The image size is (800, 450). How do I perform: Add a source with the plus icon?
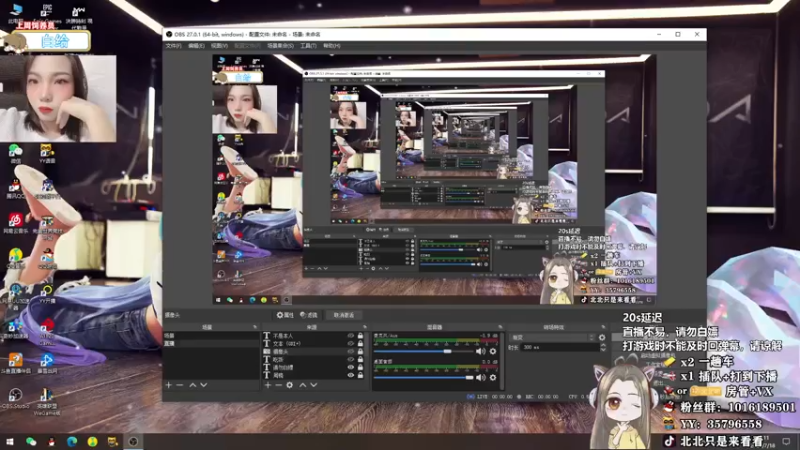268,385
